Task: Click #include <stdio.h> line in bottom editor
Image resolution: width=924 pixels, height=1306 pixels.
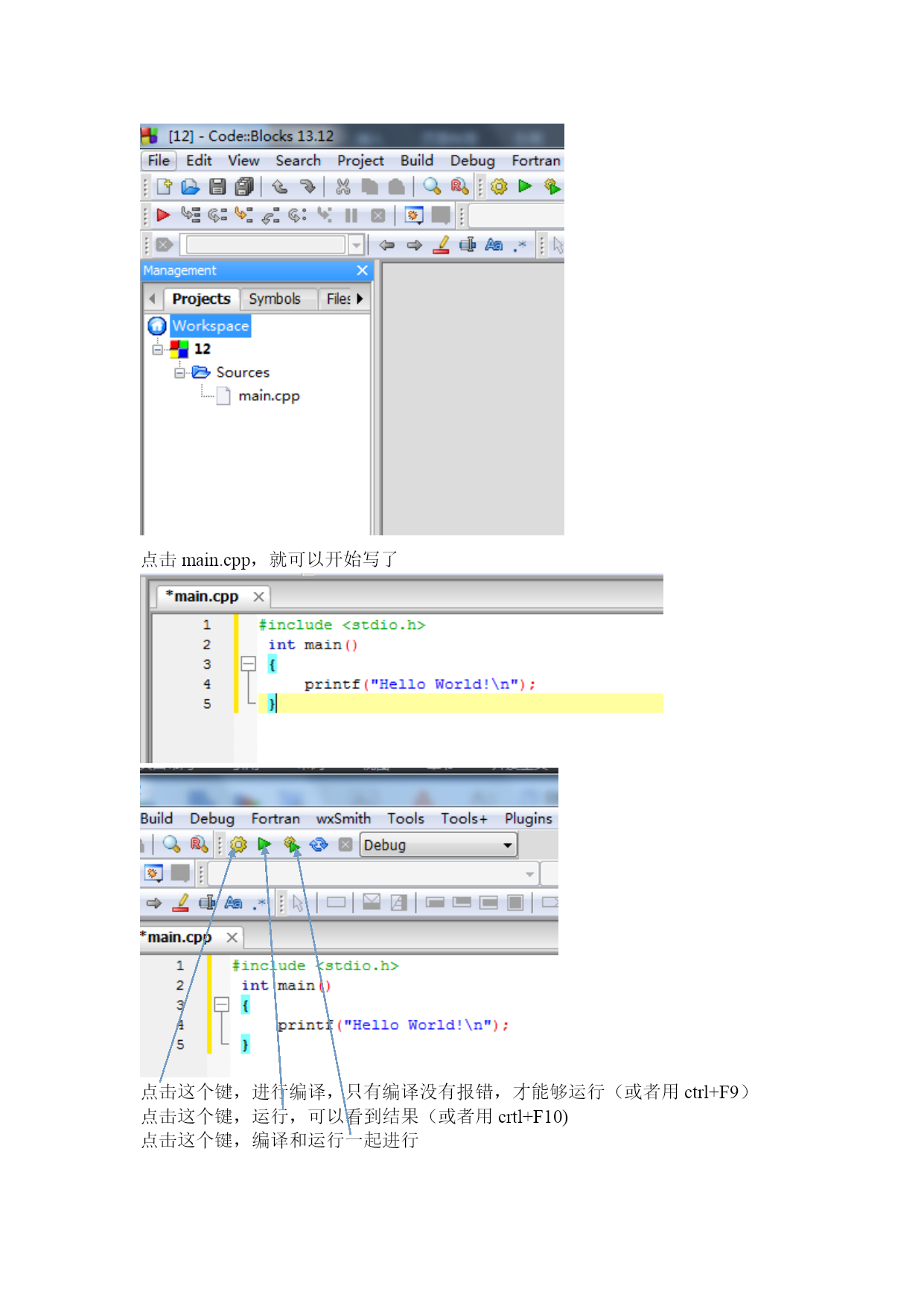Action: [x=315, y=966]
